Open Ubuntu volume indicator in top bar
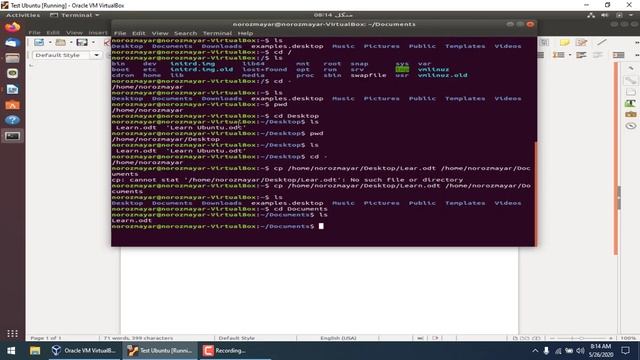 (604, 15)
